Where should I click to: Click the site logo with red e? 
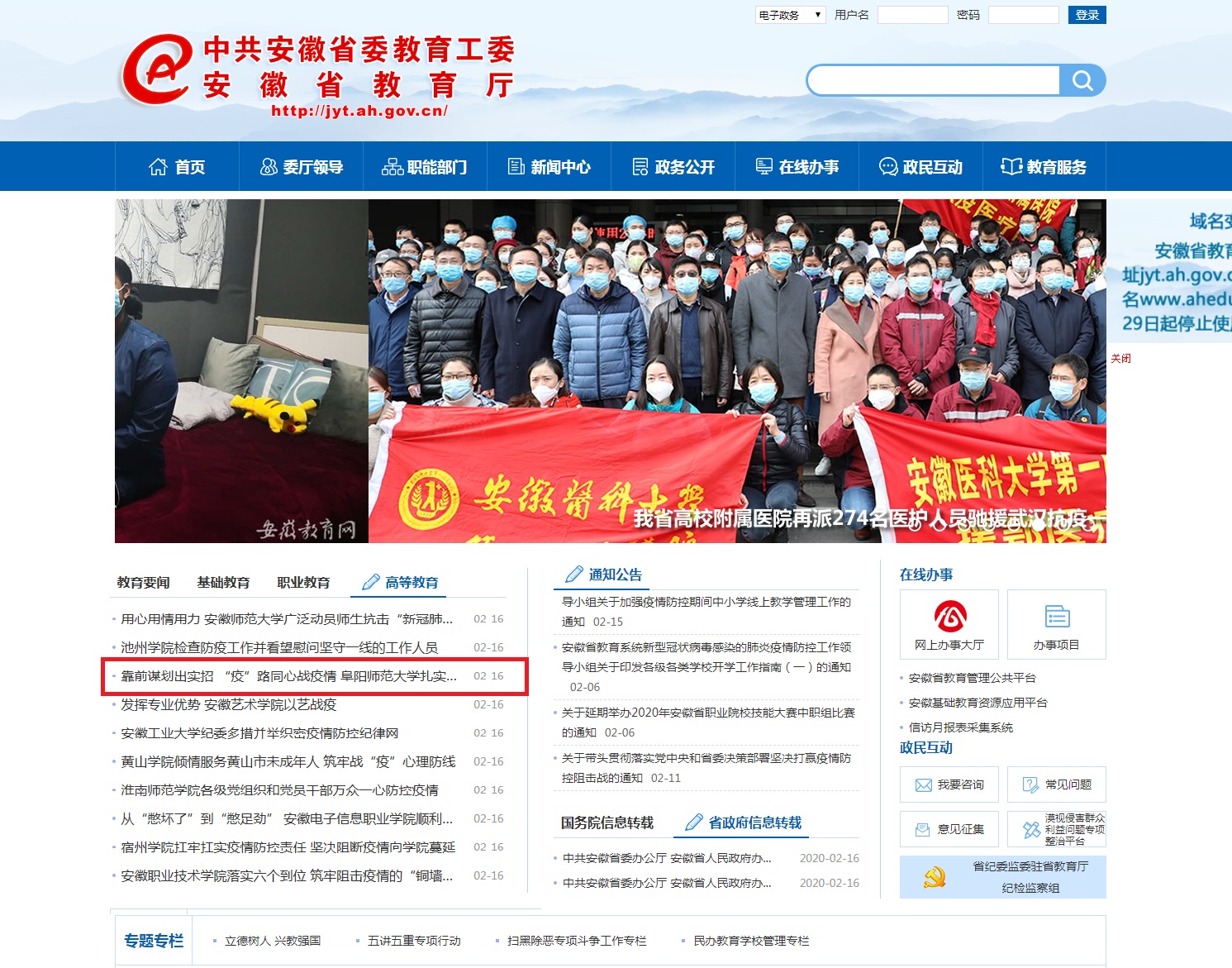[157, 70]
